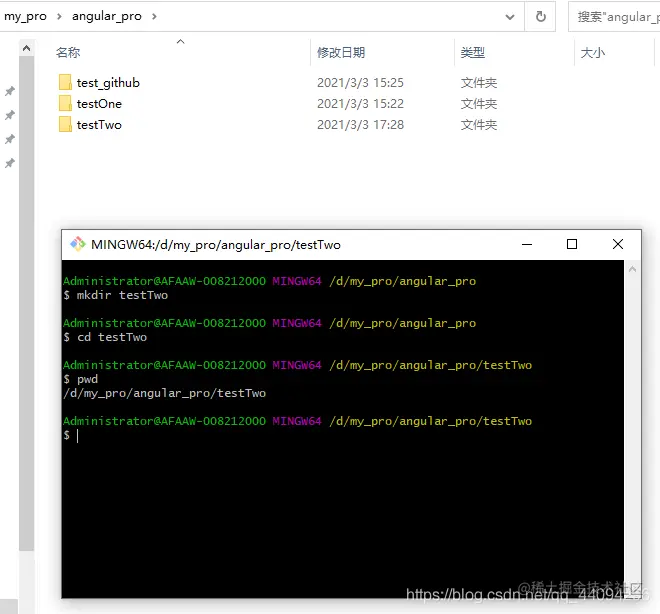This screenshot has width=660, height=614.
Task: Click the first pin icon in navigation pane
Action: click(10, 91)
